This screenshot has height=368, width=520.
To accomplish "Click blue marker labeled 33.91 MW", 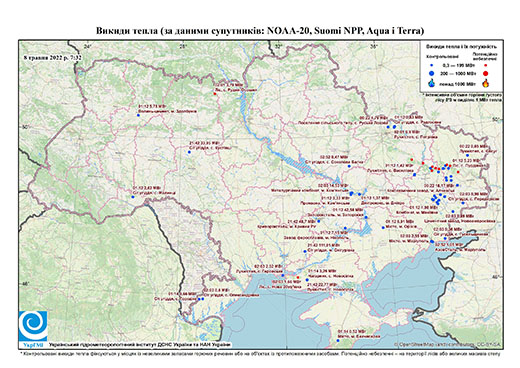I will coord(189,152).
